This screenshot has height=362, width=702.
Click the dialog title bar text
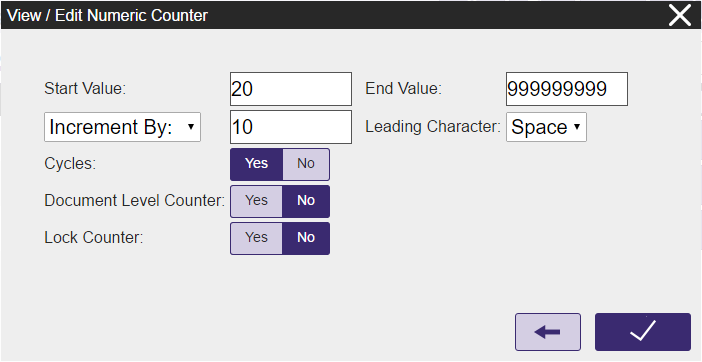107,16
